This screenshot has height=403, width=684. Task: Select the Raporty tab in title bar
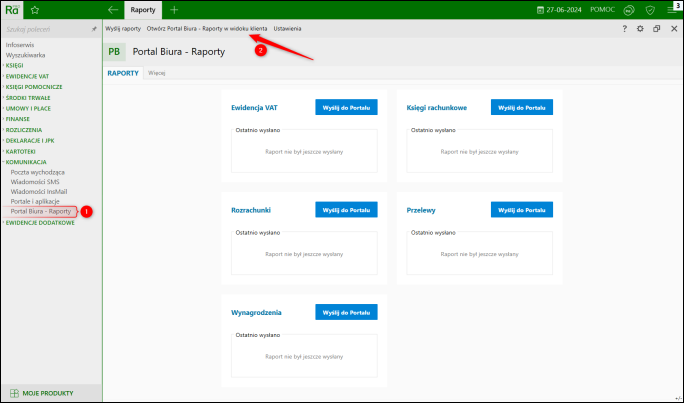coord(143,10)
